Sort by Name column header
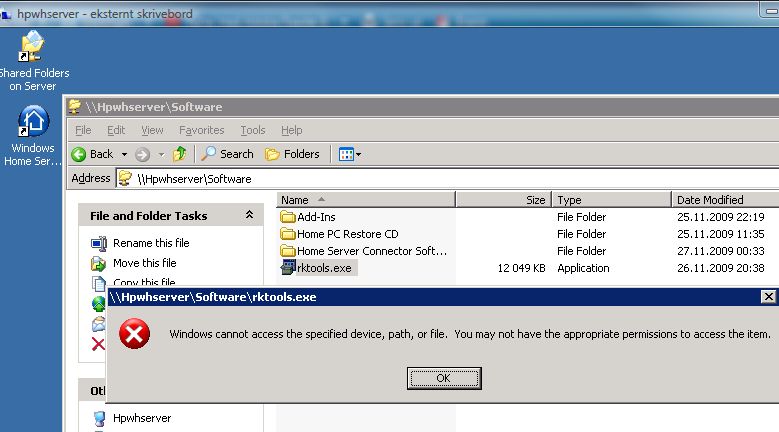The width and height of the screenshot is (779, 432). tap(366, 200)
